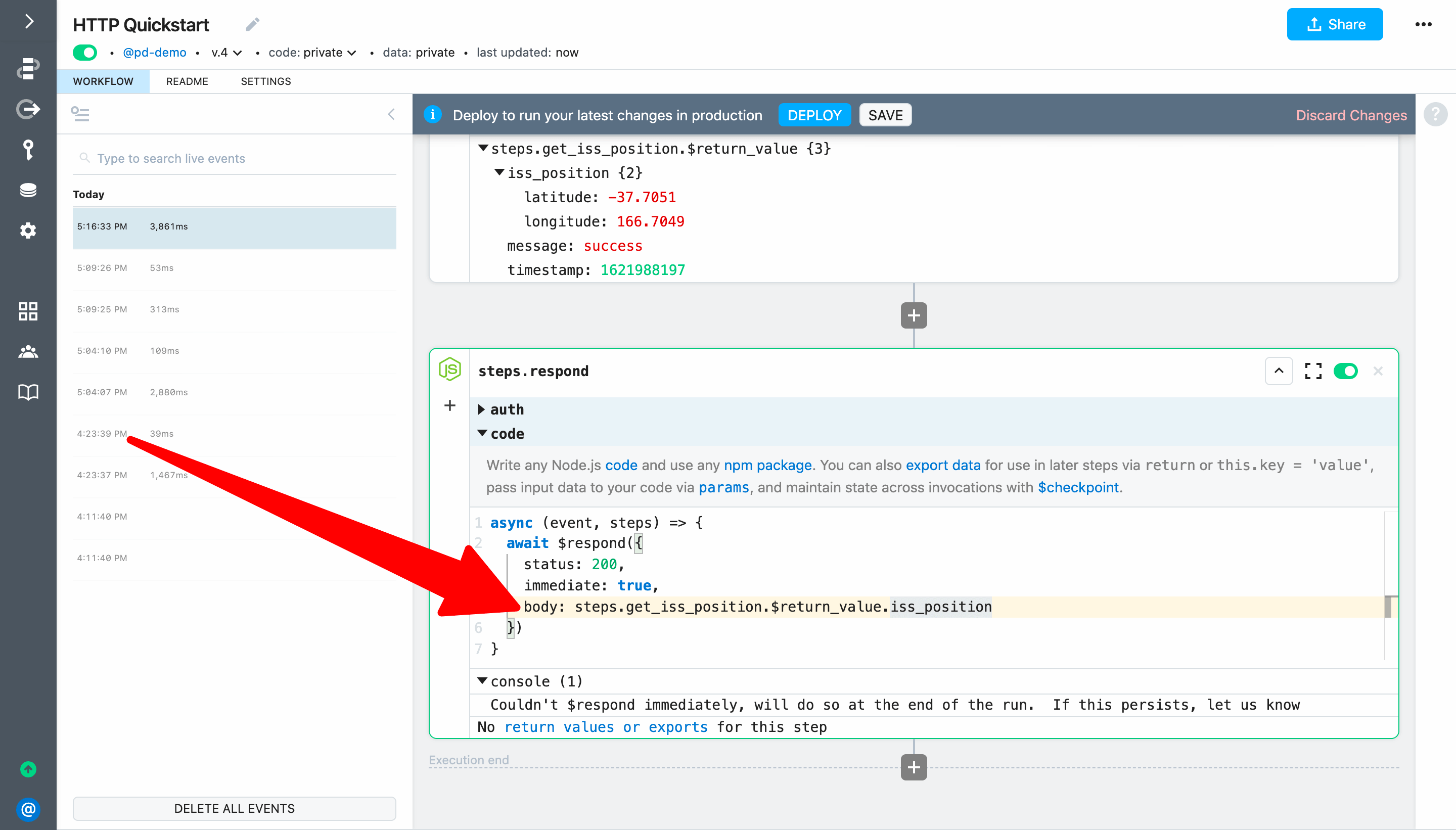Click the DEPLOY button

click(x=814, y=115)
